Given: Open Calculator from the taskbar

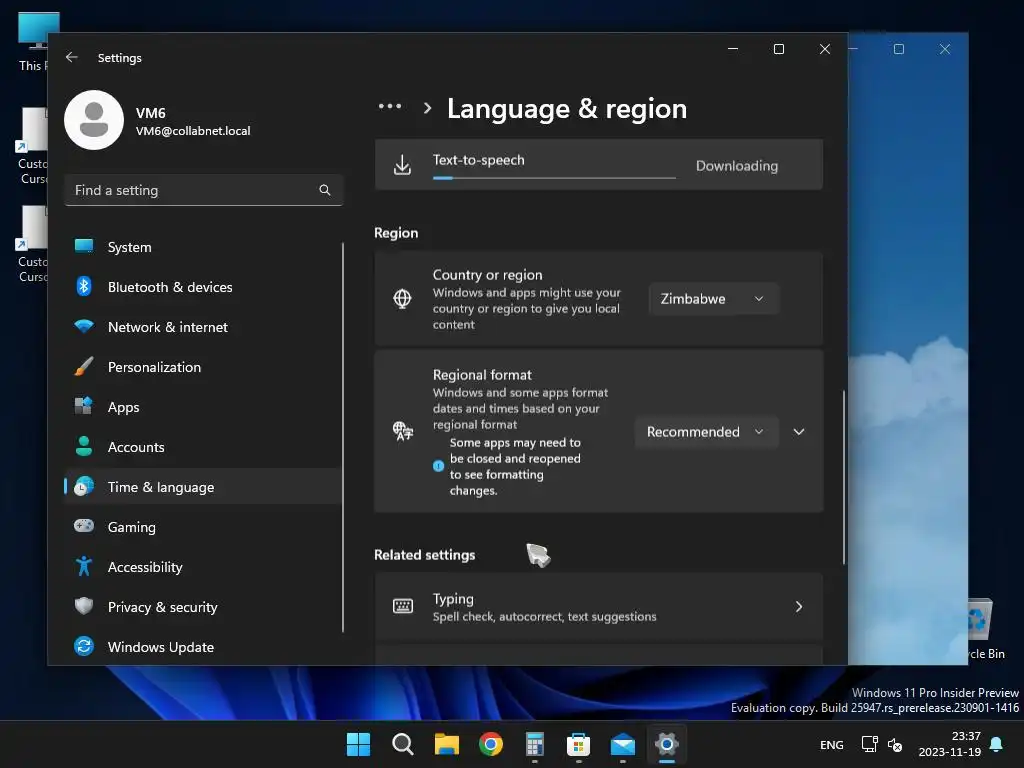Looking at the screenshot, I should coord(534,744).
